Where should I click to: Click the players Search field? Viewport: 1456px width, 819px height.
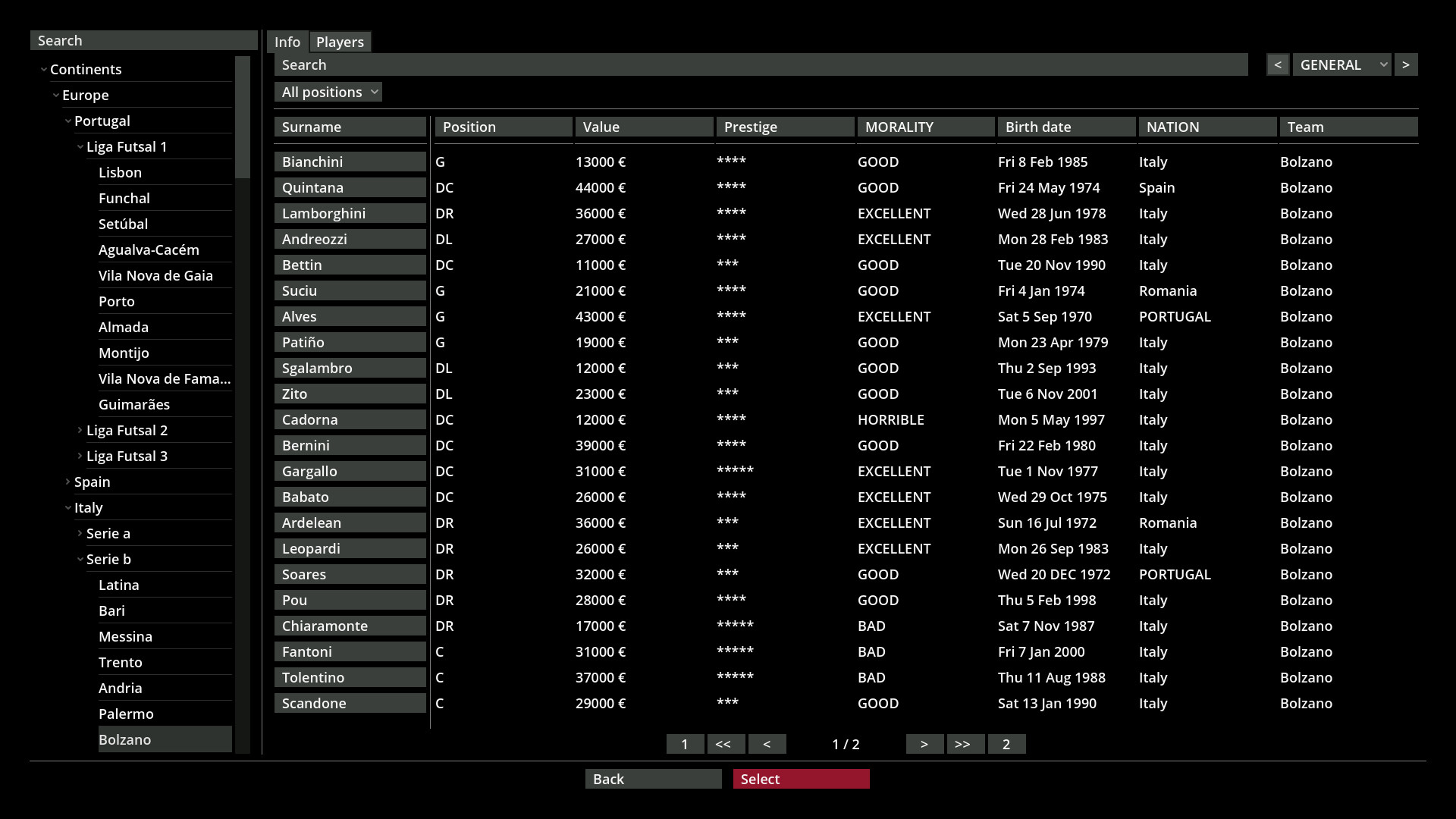click(761, 64)
